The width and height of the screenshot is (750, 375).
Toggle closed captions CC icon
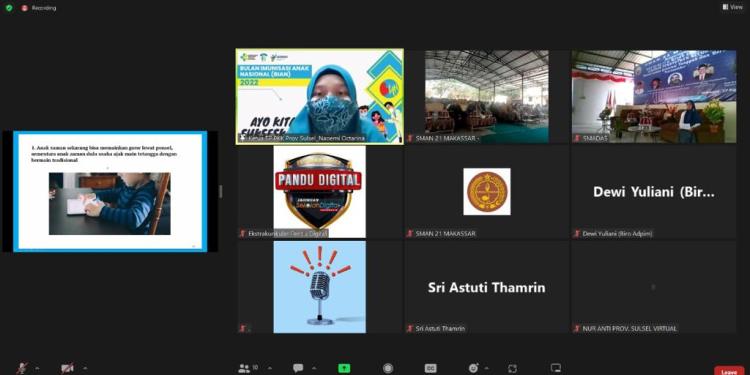pos(430,368)
